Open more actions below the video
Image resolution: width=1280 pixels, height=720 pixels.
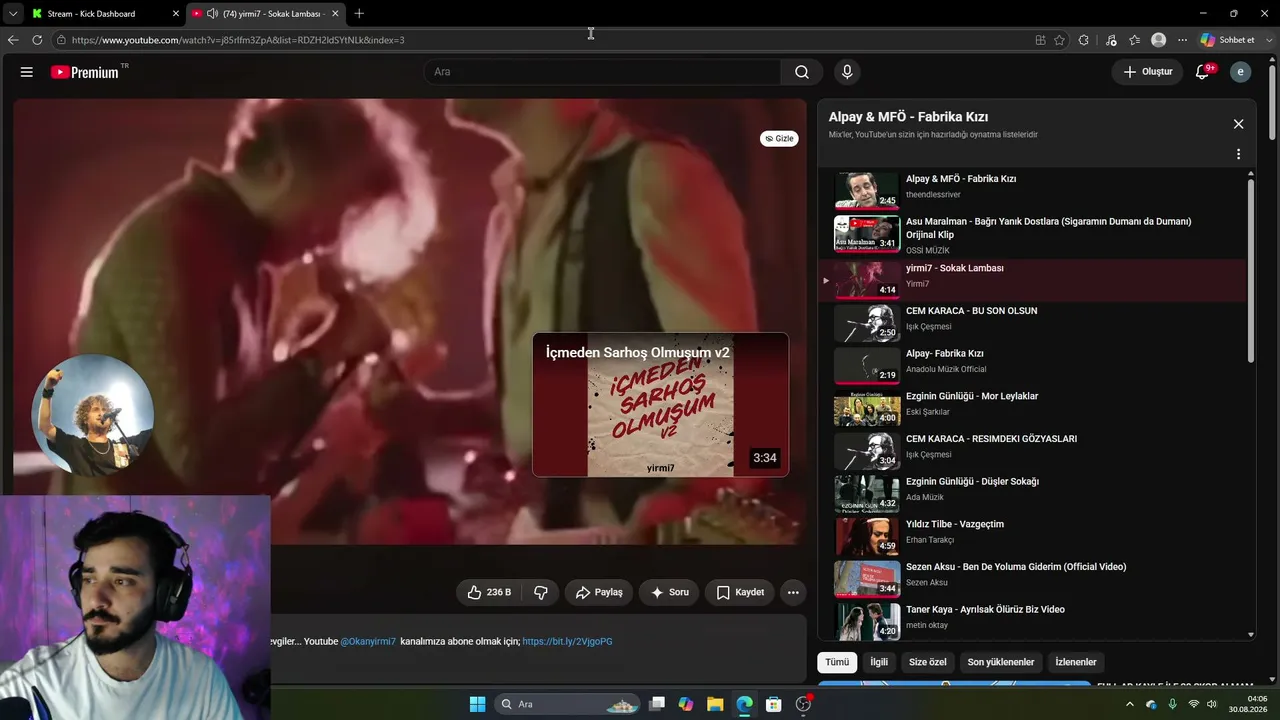click(x=793, y=592)
